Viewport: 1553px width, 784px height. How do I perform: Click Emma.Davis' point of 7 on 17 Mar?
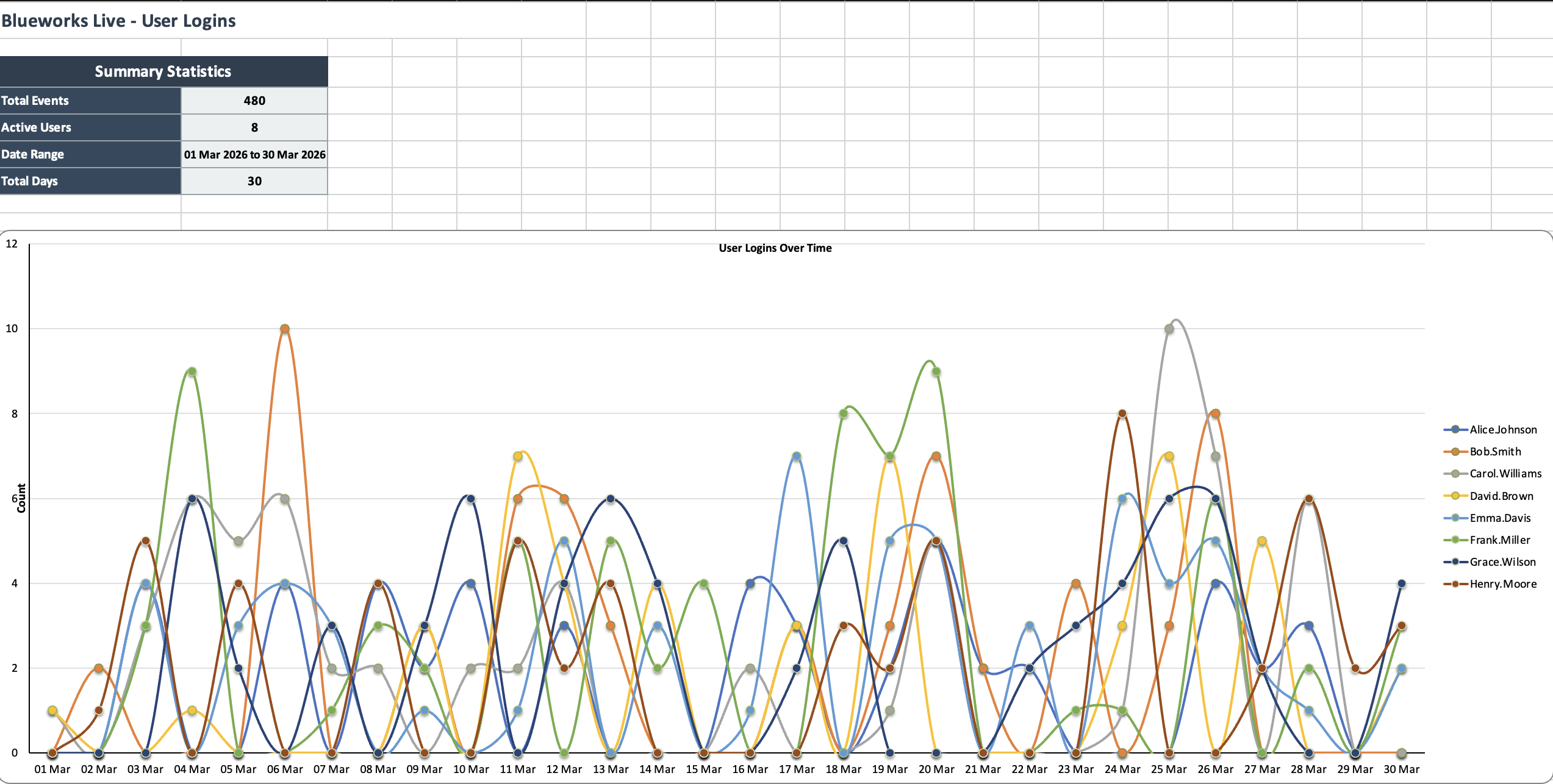(x=797, y=456)
